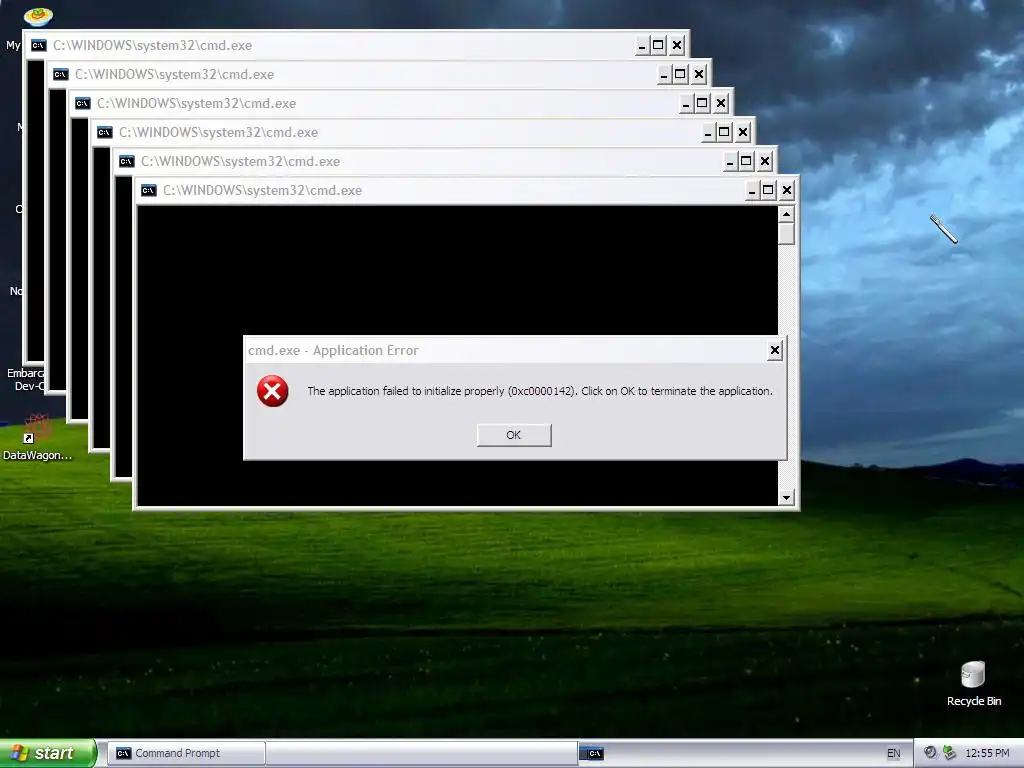
Task: Click the cmd icon in the taskbar toolbar
Action: pyautogui.click(x=594, y=754)
